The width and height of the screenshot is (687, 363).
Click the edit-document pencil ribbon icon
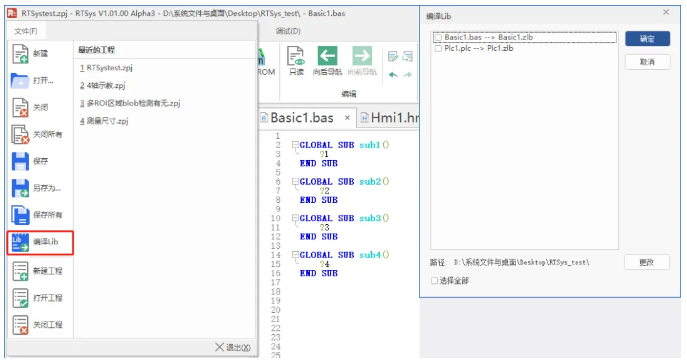[393, 56]
